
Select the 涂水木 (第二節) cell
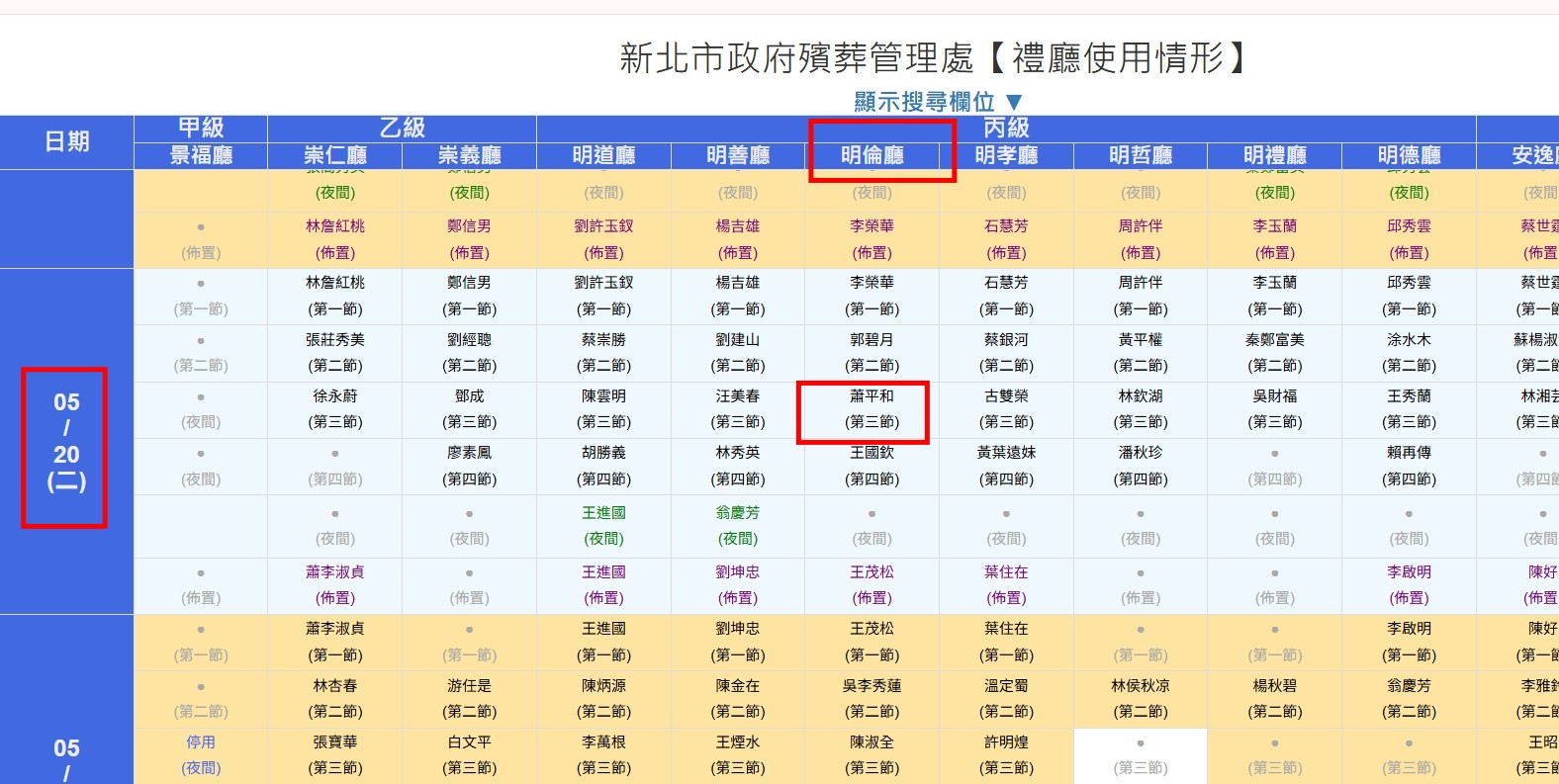(1410, 353)
